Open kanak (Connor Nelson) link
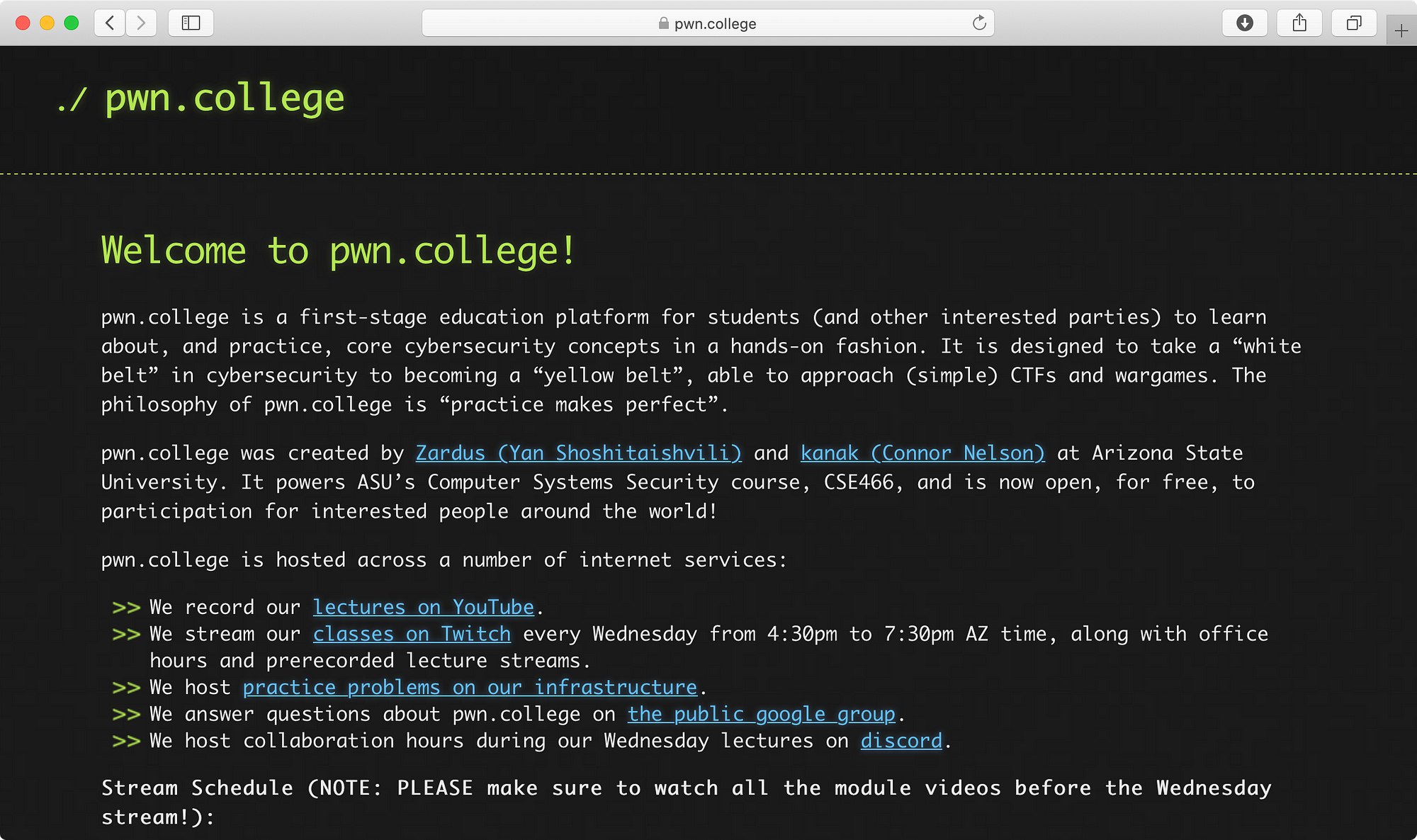Viewport: 1417px width, 840px height. pyautogui.click(x=922, y=453)
